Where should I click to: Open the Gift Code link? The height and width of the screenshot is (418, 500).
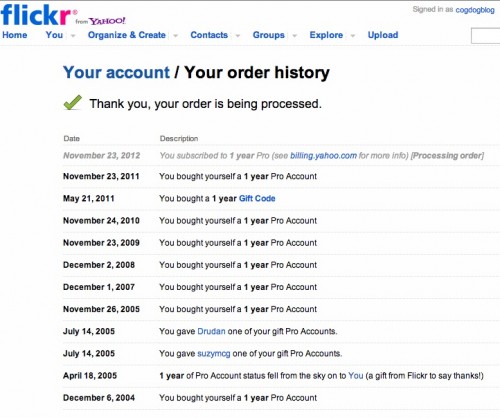257,198
